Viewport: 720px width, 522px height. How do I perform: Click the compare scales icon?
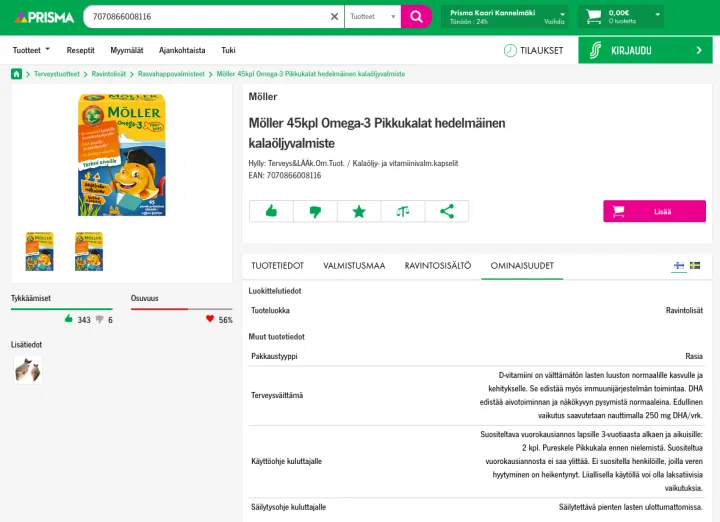(403, 211)
